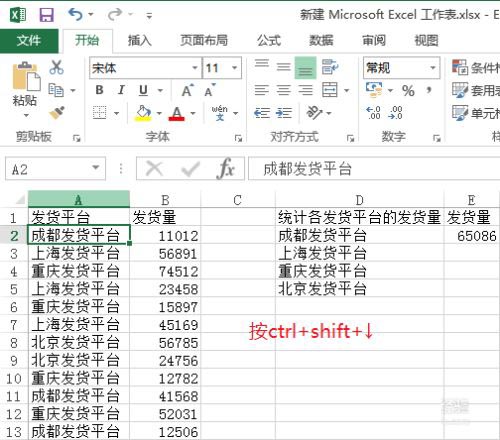500x440 pixels.
Task: Decrease decimal places
Action: tap(395, 113)
